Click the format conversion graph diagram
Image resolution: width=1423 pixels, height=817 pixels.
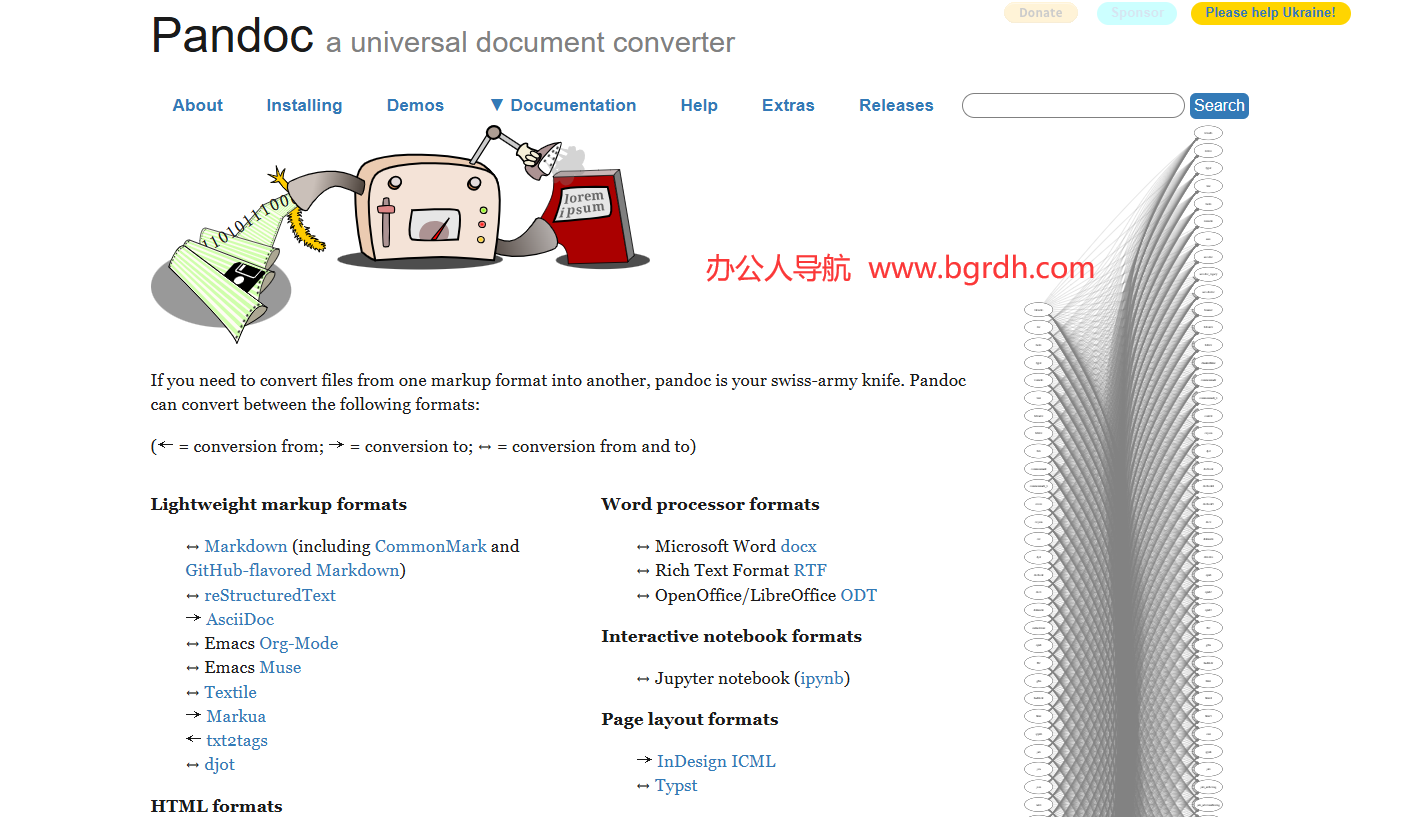coord(1123,470)
